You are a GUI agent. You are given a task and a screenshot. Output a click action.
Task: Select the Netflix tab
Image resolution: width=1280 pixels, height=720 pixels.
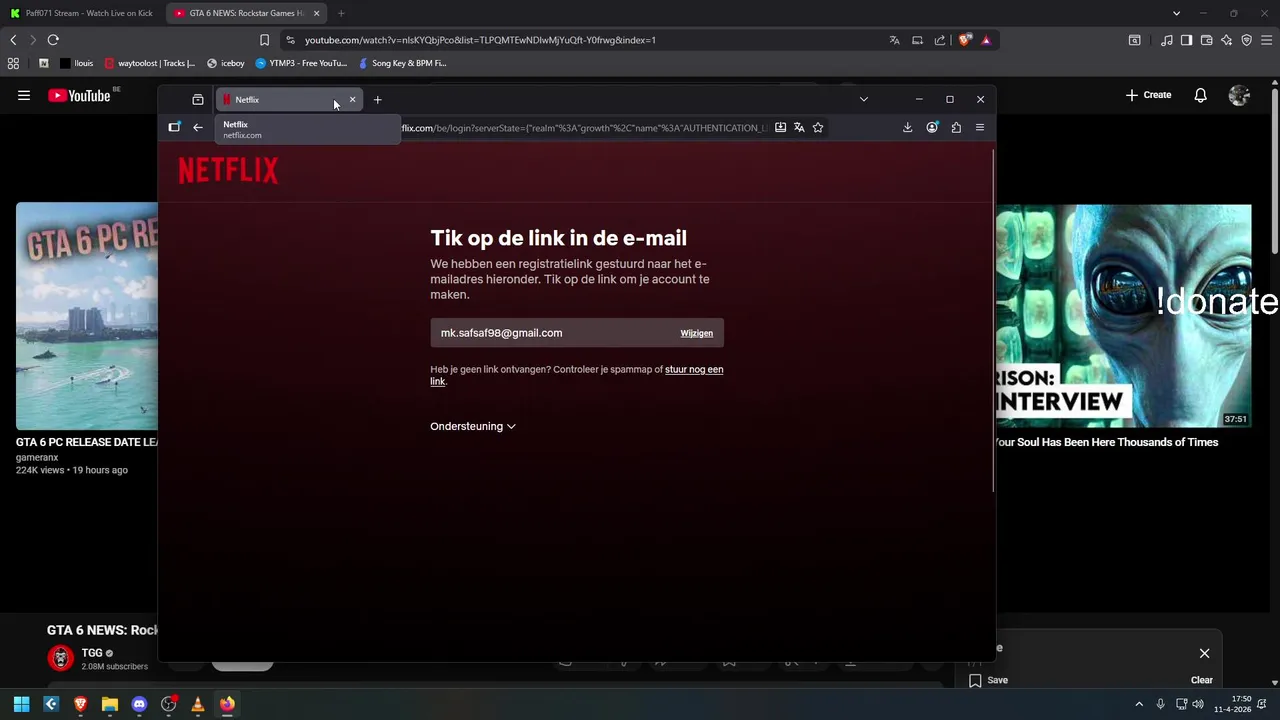pyautogui.click(x=289, y=99)
